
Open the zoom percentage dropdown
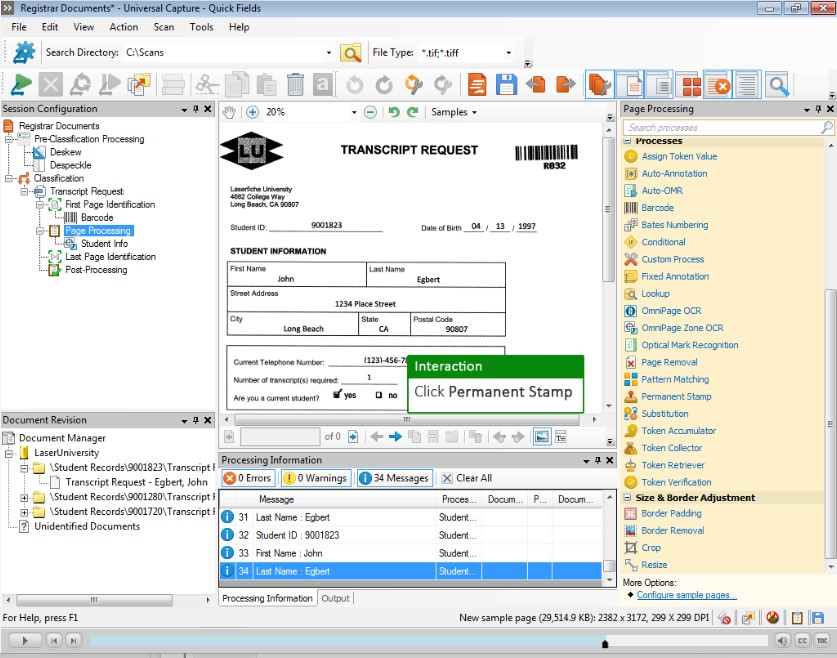tap(354, 112)
